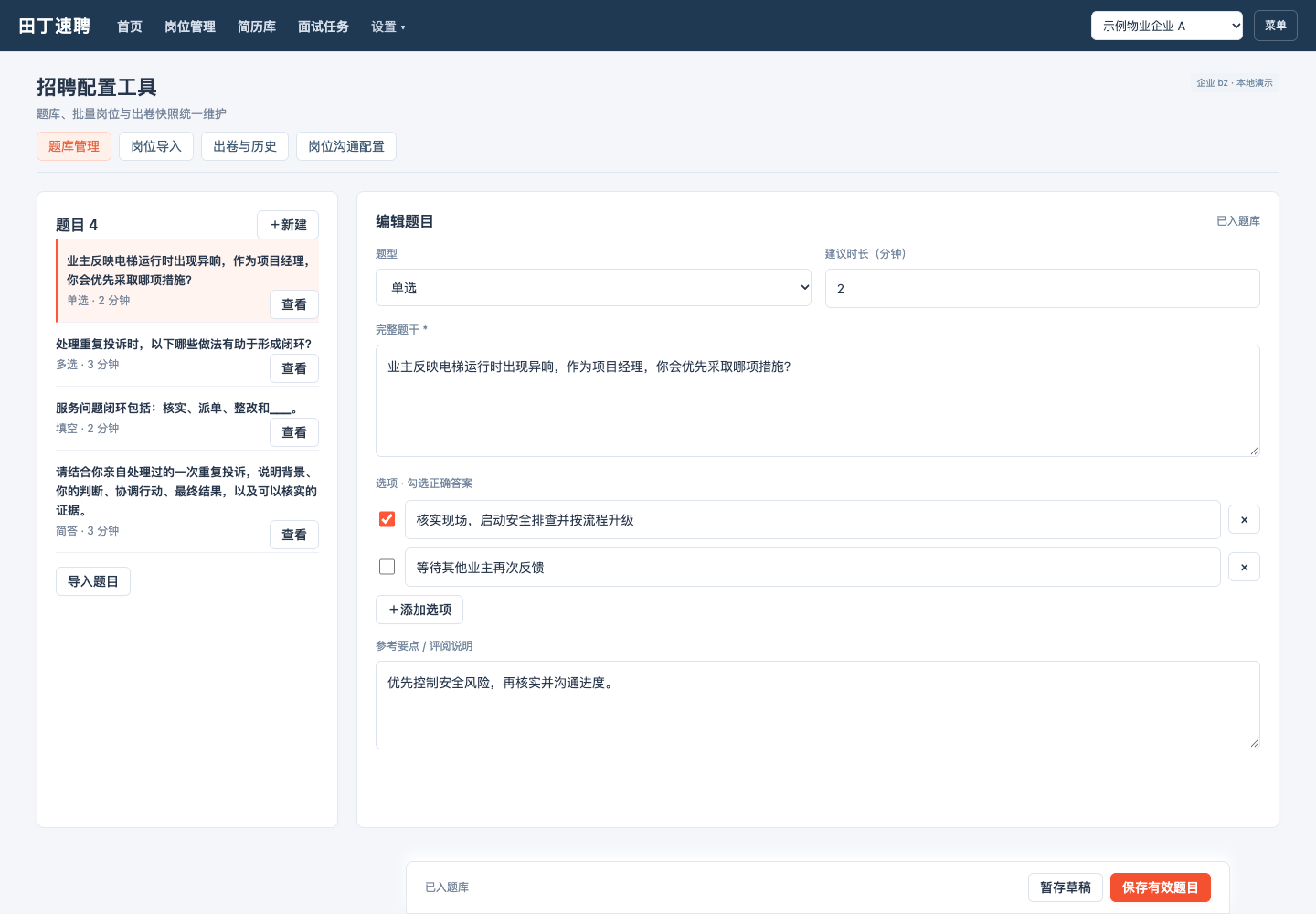The image size is (1316, 914).
Task: View the 请结合你亲自处理过 question via 查看
Action: point(294,535)
